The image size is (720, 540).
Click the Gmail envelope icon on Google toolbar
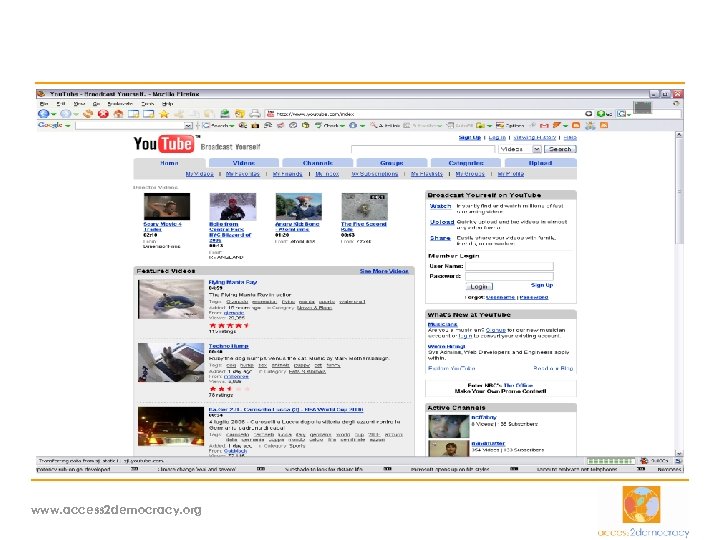tap(544, 125)
